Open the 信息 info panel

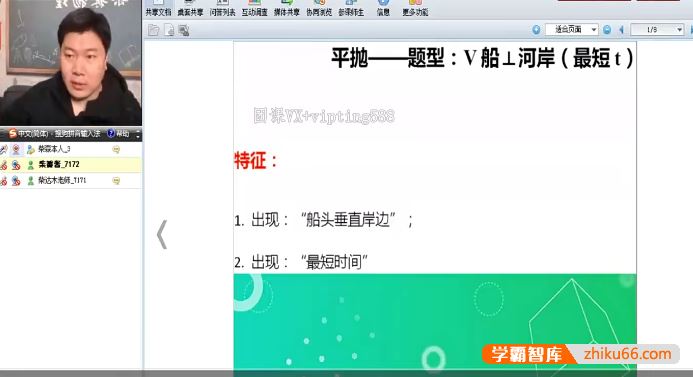pyautogui.click(x=383, y=9)
